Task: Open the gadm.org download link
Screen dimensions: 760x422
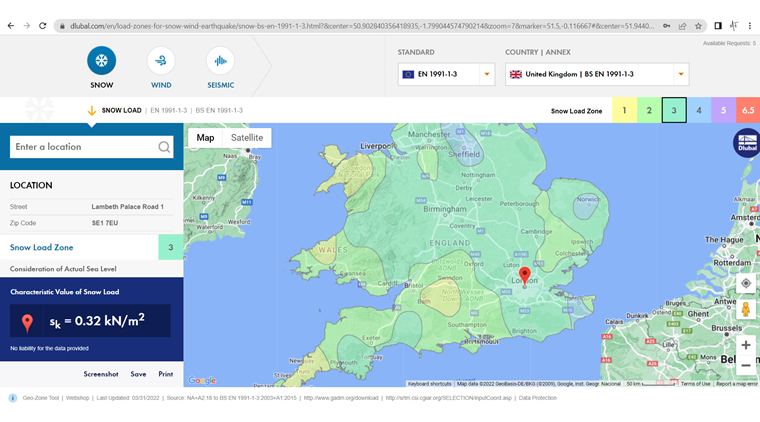Action: click(341, 398)
